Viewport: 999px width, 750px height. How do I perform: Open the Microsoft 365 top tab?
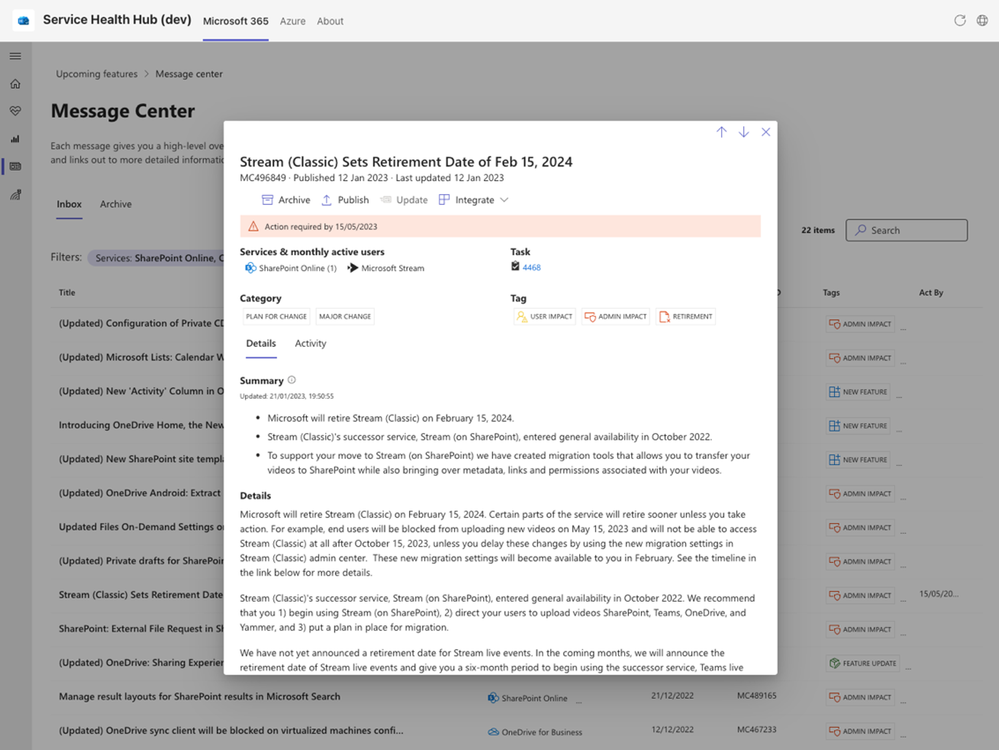[236, 21]
